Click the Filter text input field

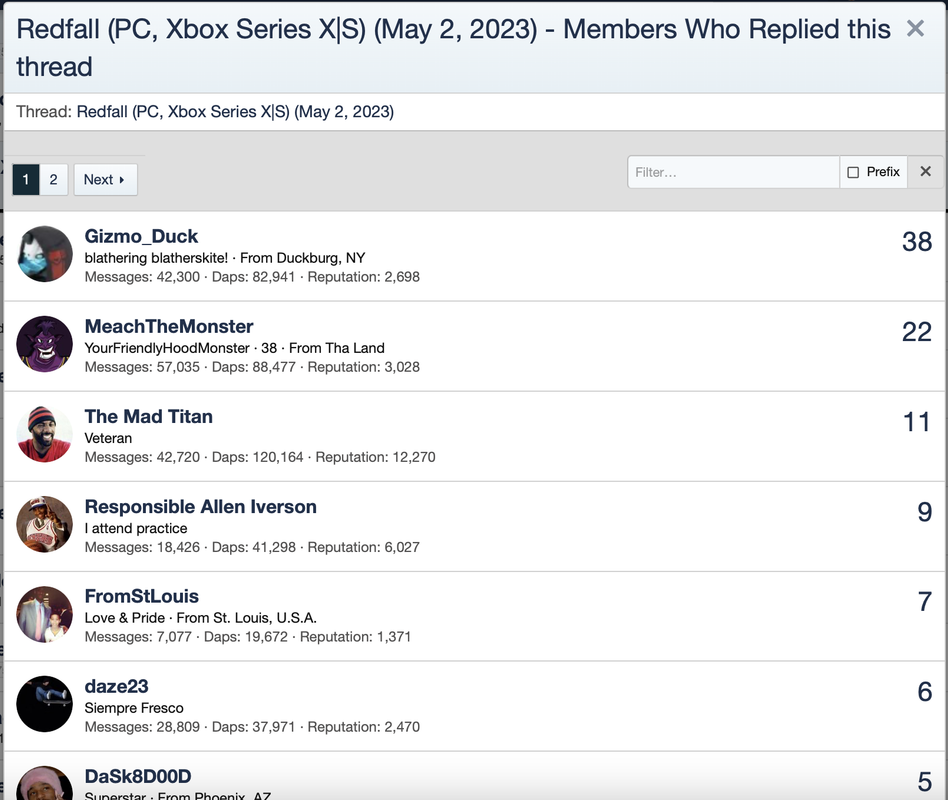tap(733, 172)
